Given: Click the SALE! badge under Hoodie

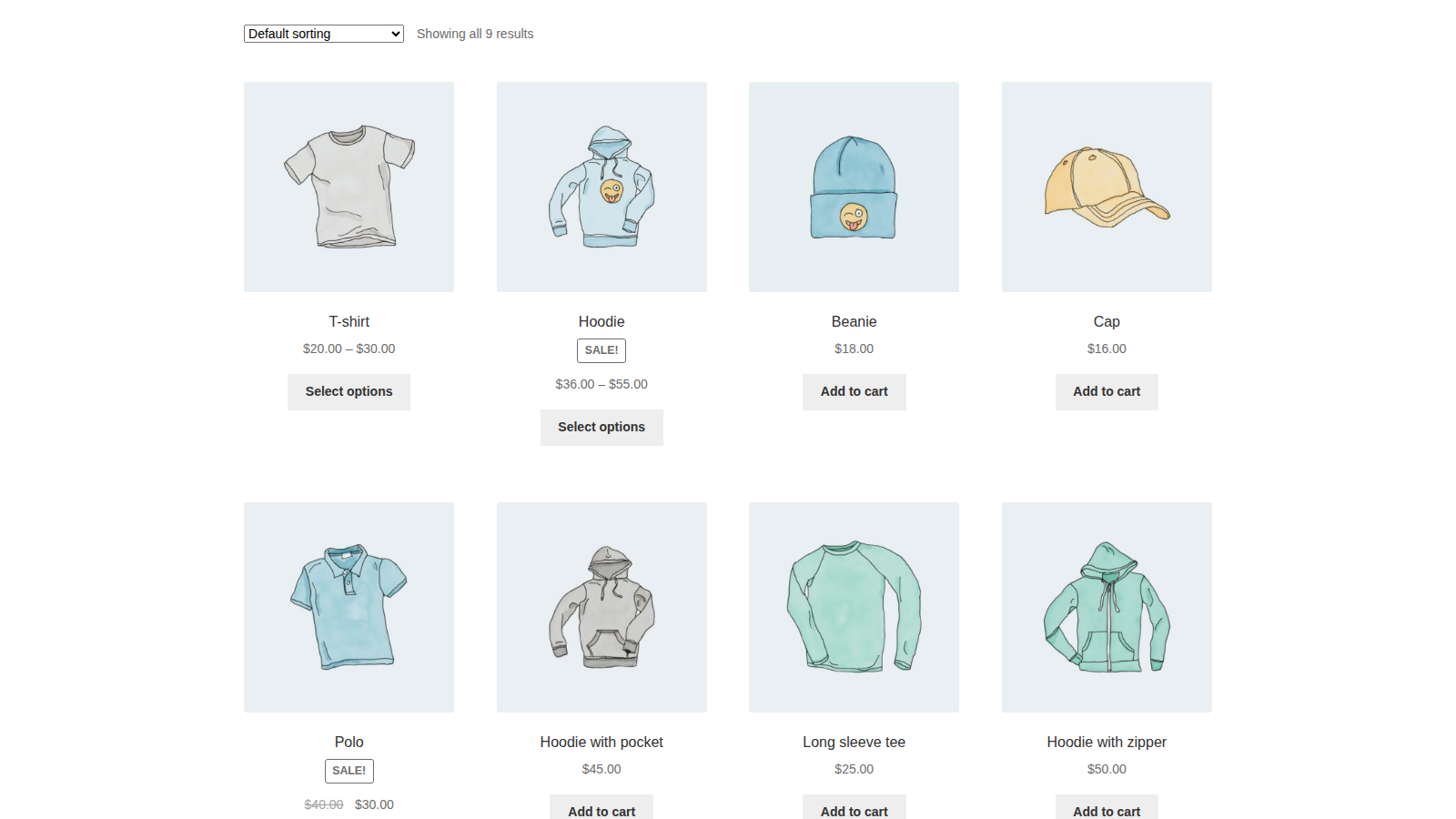Looking at the screenshot, I should pos(602,350).
